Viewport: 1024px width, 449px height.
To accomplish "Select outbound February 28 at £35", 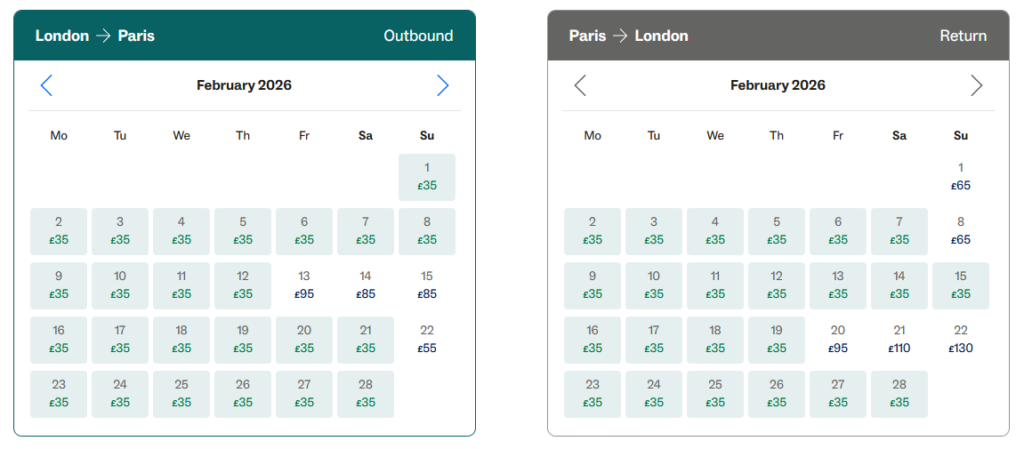I will click(365, 394).
